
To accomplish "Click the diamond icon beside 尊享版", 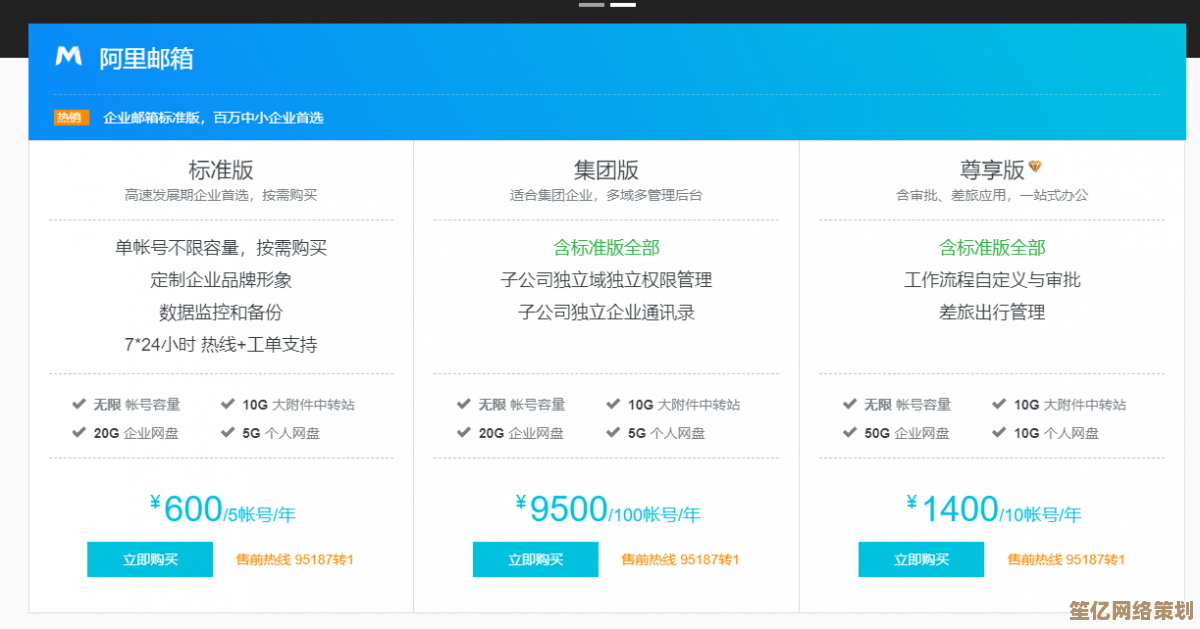I will click(x=1035, y=167).
